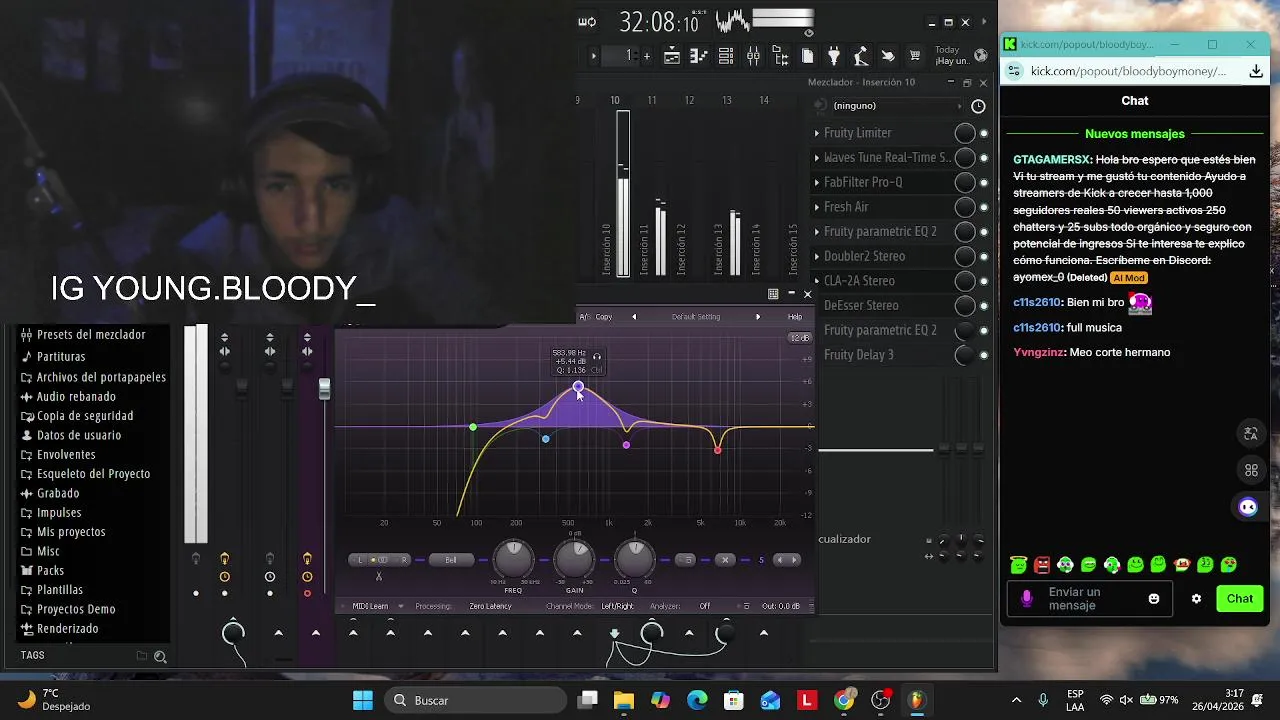Toggle the L/Stereo/R band placement selector

click(379, 560)
